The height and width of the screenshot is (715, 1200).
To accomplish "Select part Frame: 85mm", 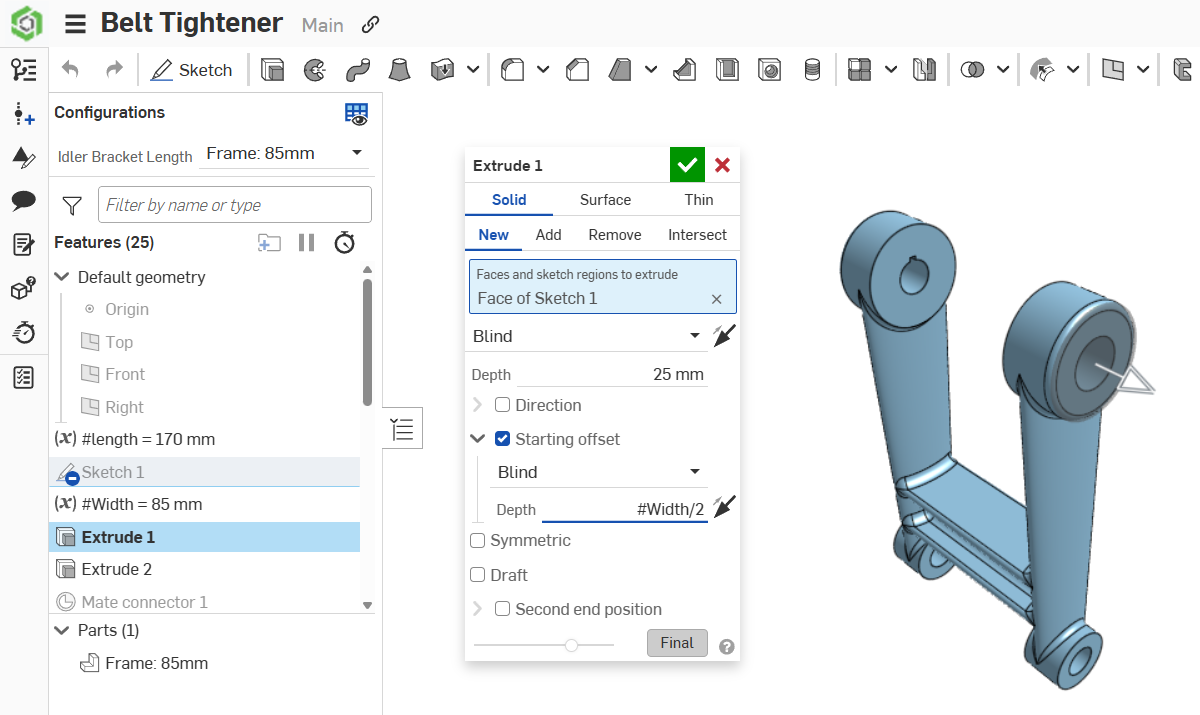I will 144,663.
